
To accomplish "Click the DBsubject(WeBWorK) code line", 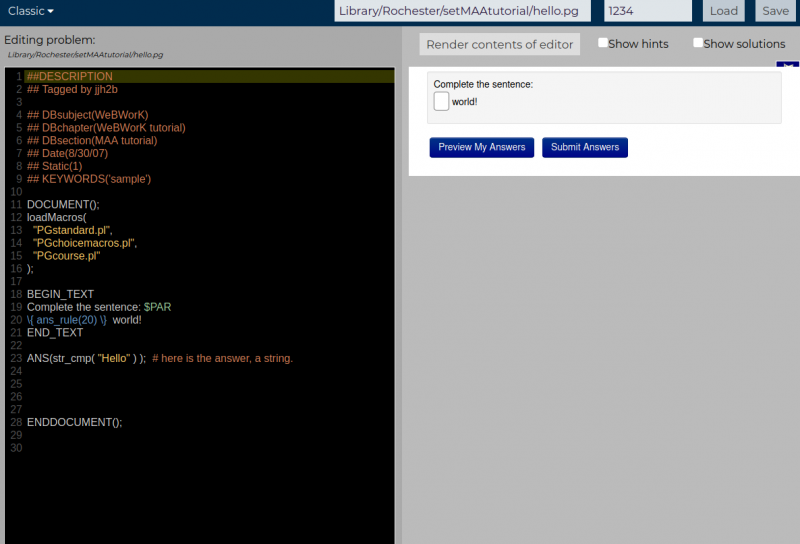I will 87,115.
